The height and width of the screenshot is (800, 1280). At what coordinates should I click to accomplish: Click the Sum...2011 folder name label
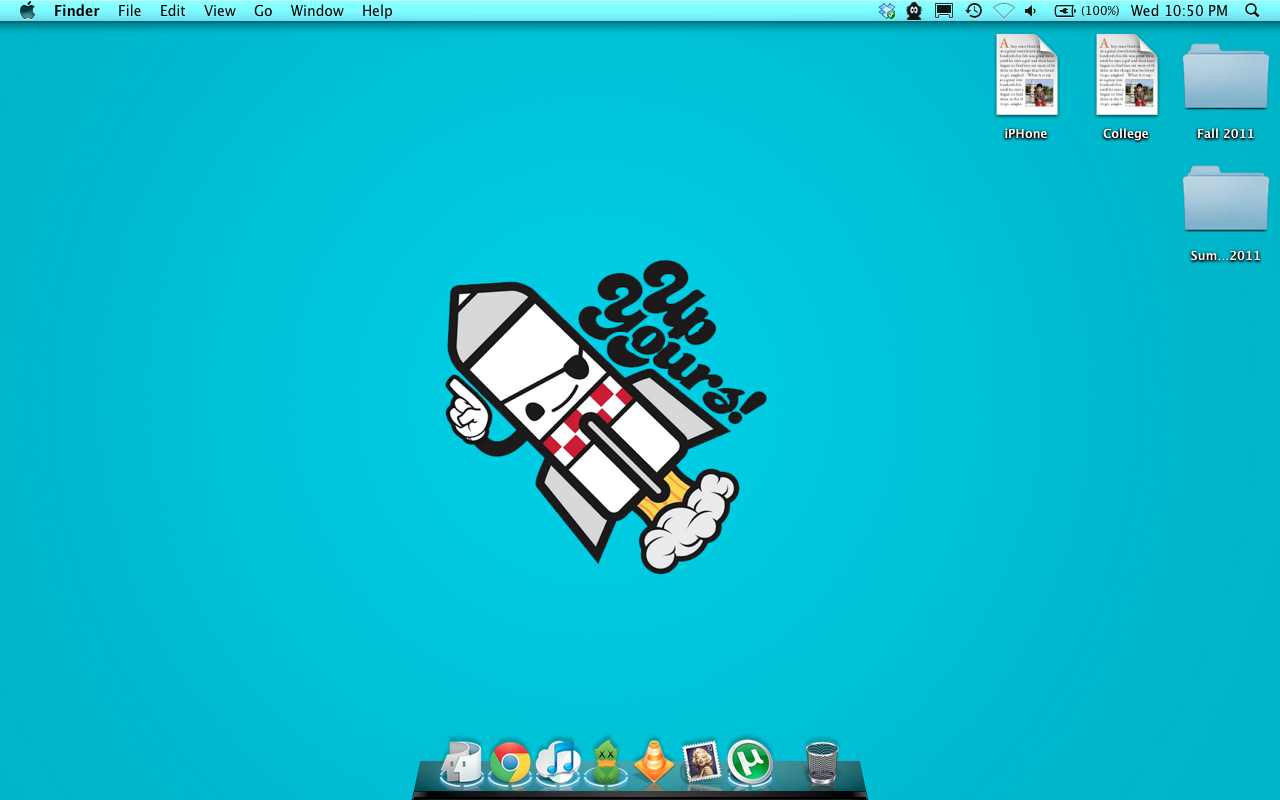tap(1225, 256)
